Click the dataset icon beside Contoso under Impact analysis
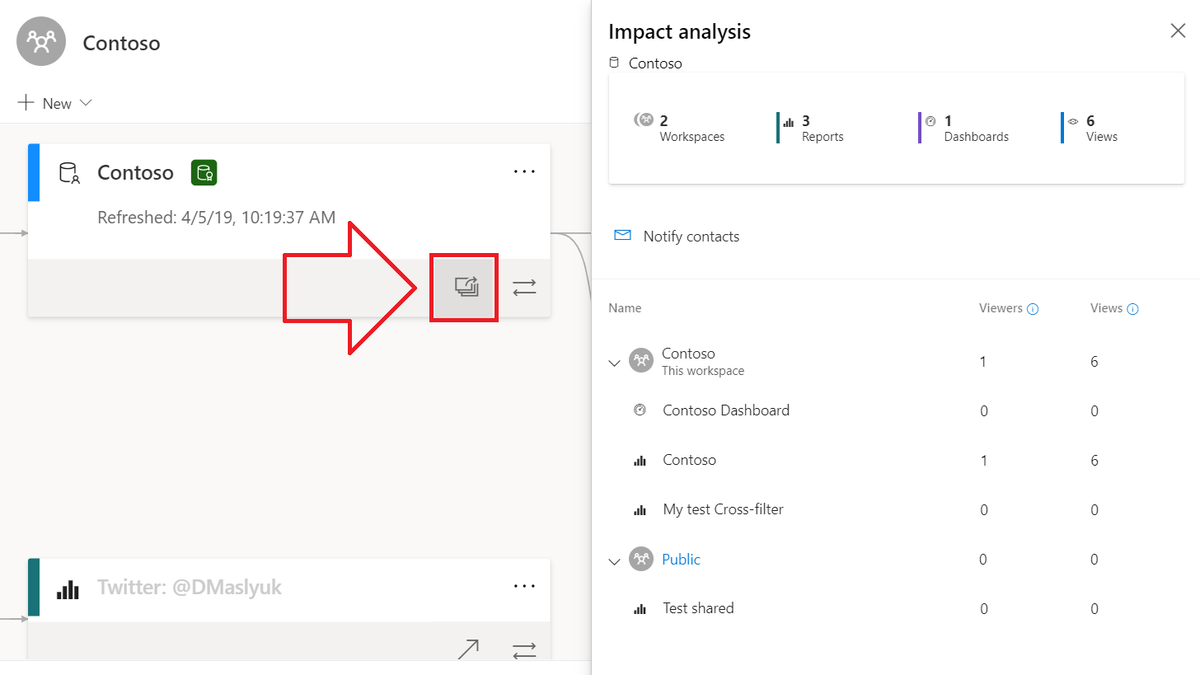The width and height of the screenshot is (1200, 675). (615, 63)
